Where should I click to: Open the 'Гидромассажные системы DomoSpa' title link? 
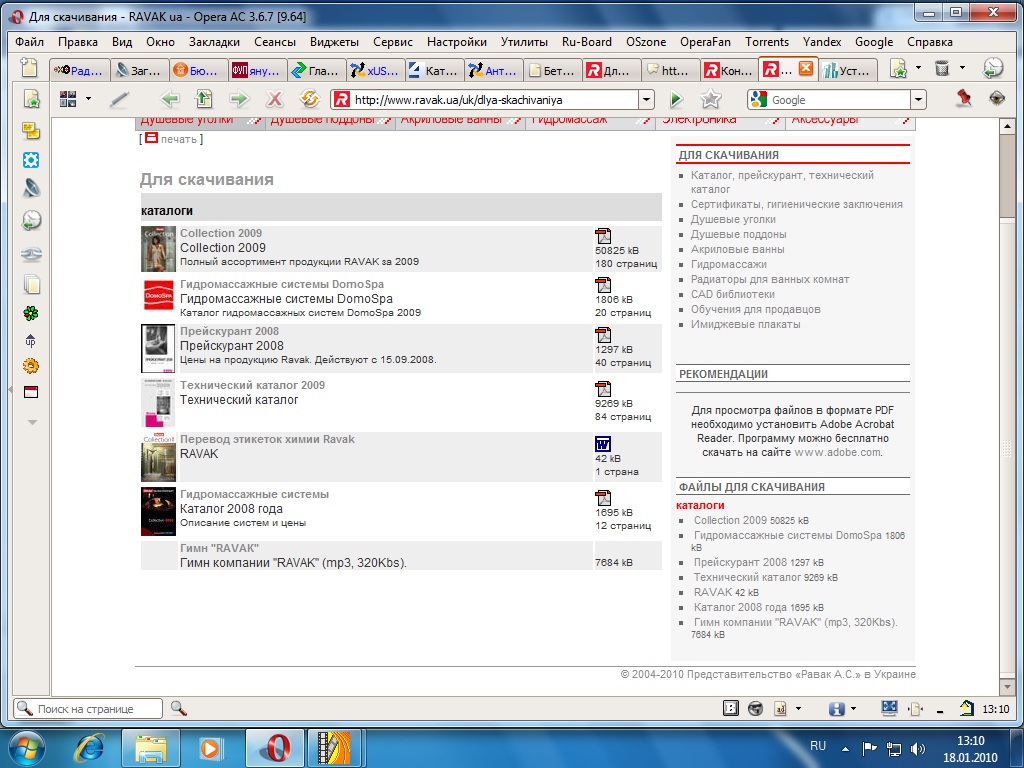(281, 284)
